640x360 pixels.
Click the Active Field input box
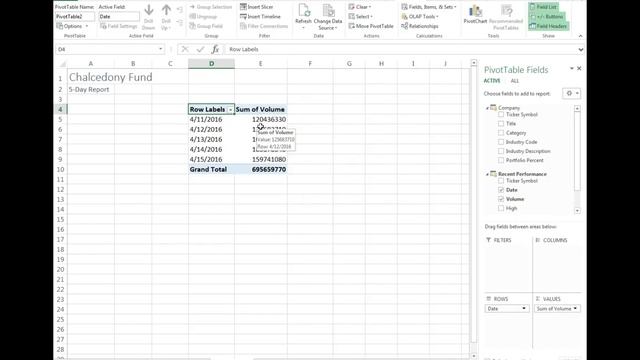coord(119,17)
